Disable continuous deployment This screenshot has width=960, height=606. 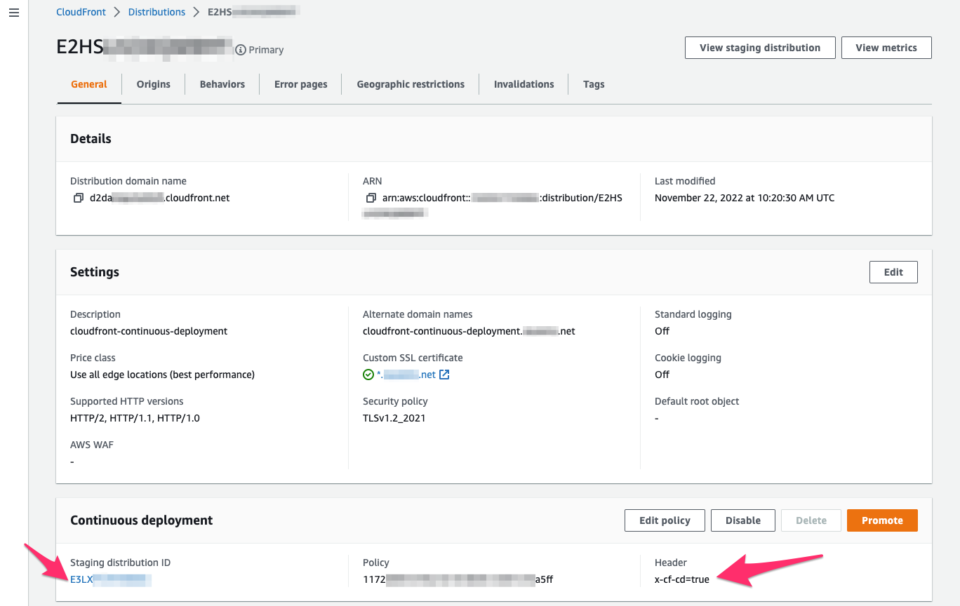(x=742, y=520)
